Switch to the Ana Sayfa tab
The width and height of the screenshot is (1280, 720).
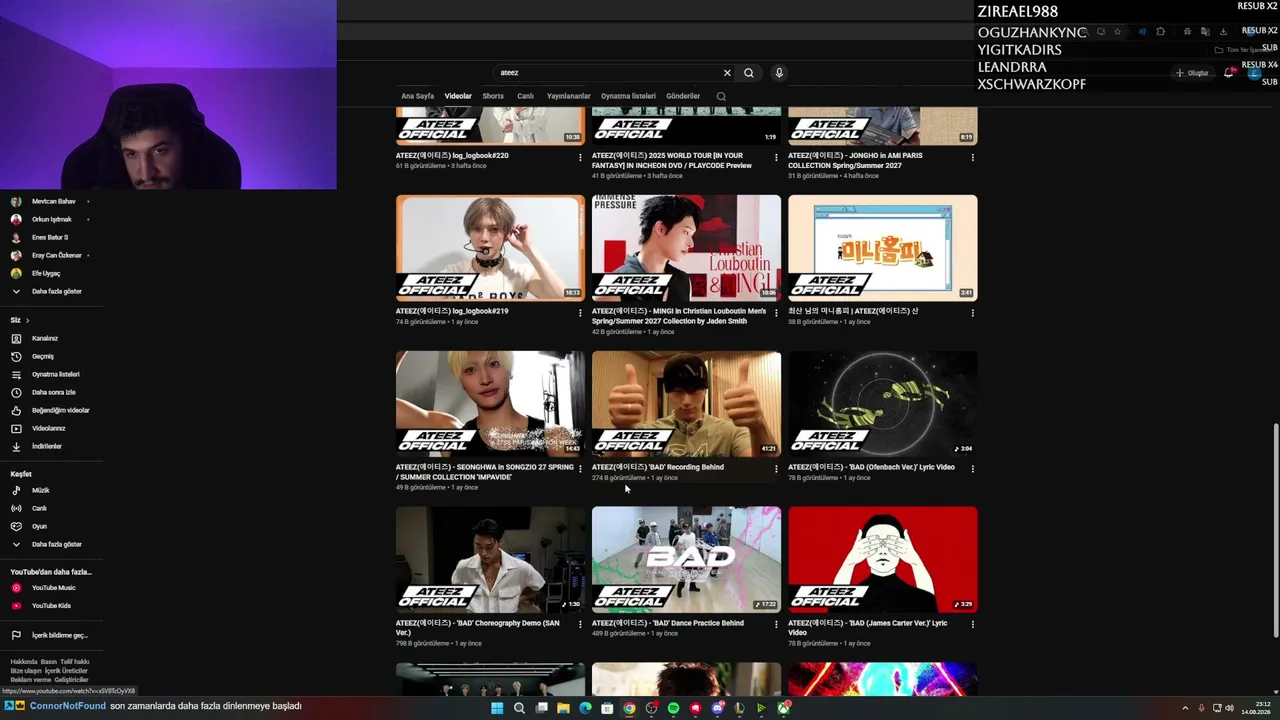[417, 96]
